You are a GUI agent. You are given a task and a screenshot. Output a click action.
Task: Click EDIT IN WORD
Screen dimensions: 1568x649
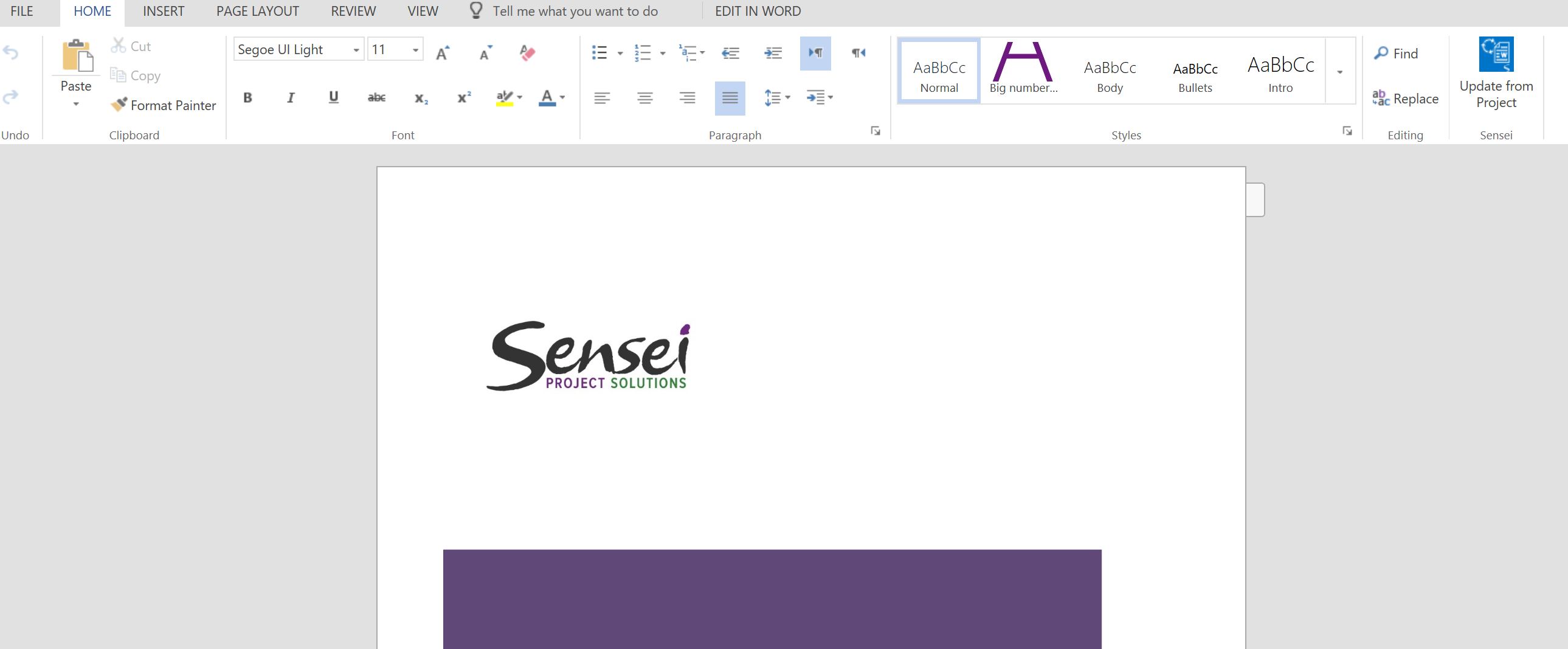click(758, 11)
